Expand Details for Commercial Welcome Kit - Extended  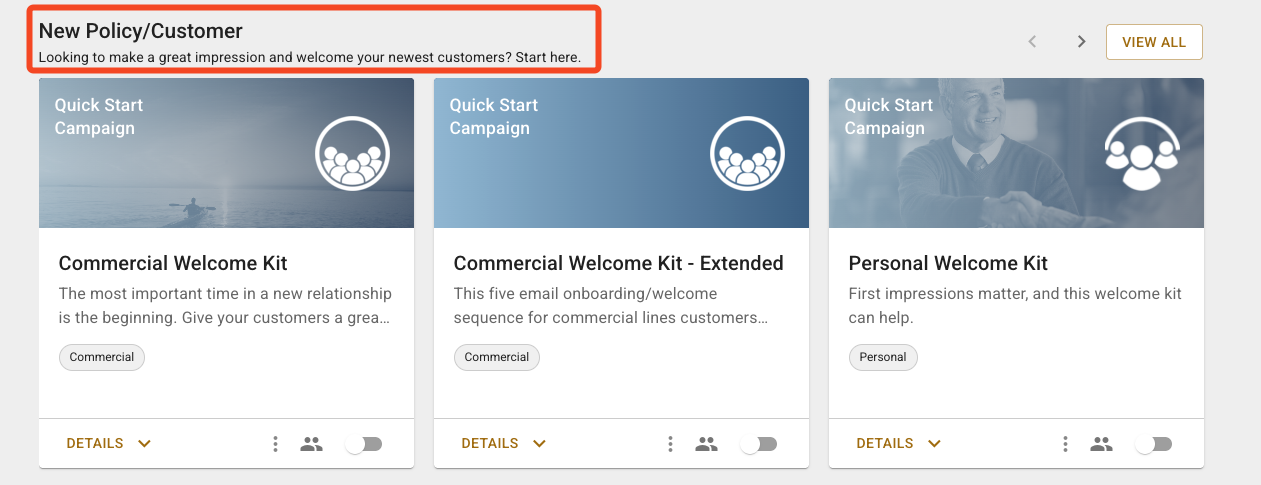tap(503, 444)
